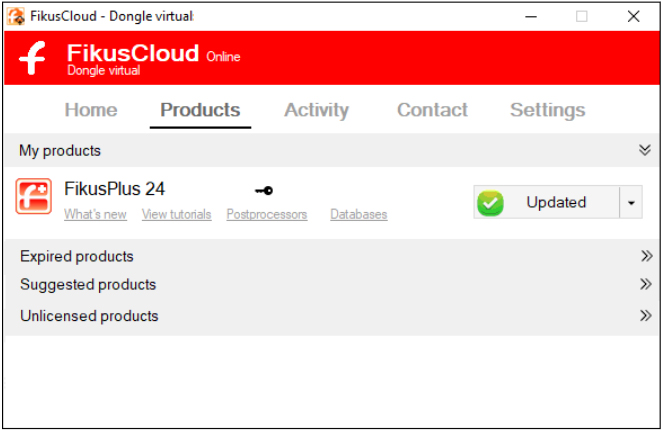
Task: Switch to the Home tab
Action: 91,110
